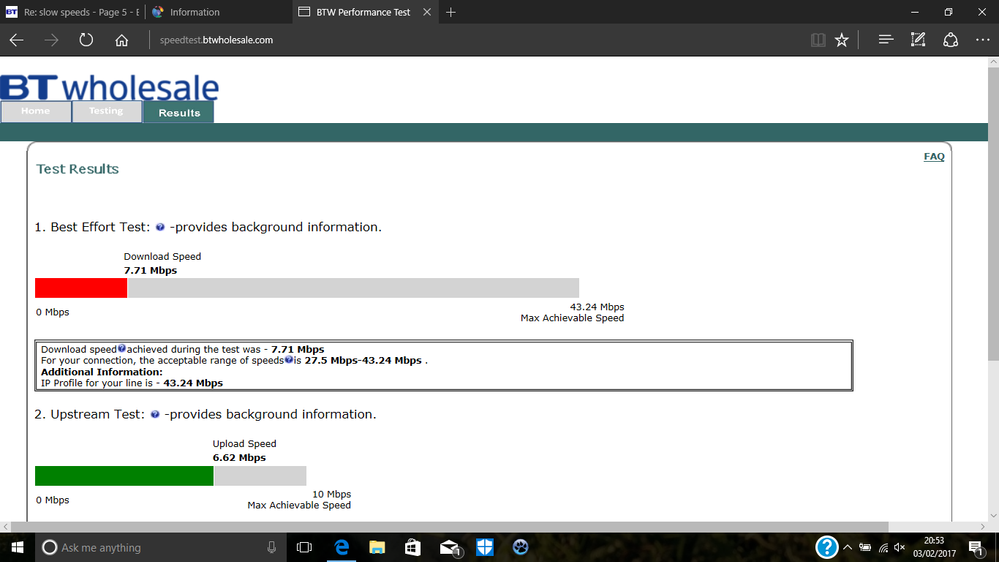This screenshot has height=562, width=999.
Task: Open the Hub favorites list
Action: click(886, 40)
